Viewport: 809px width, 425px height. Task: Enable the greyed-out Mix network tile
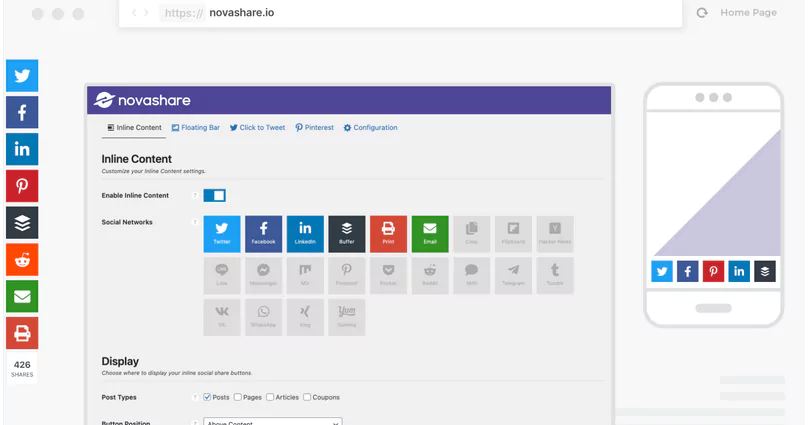(305, 275)
